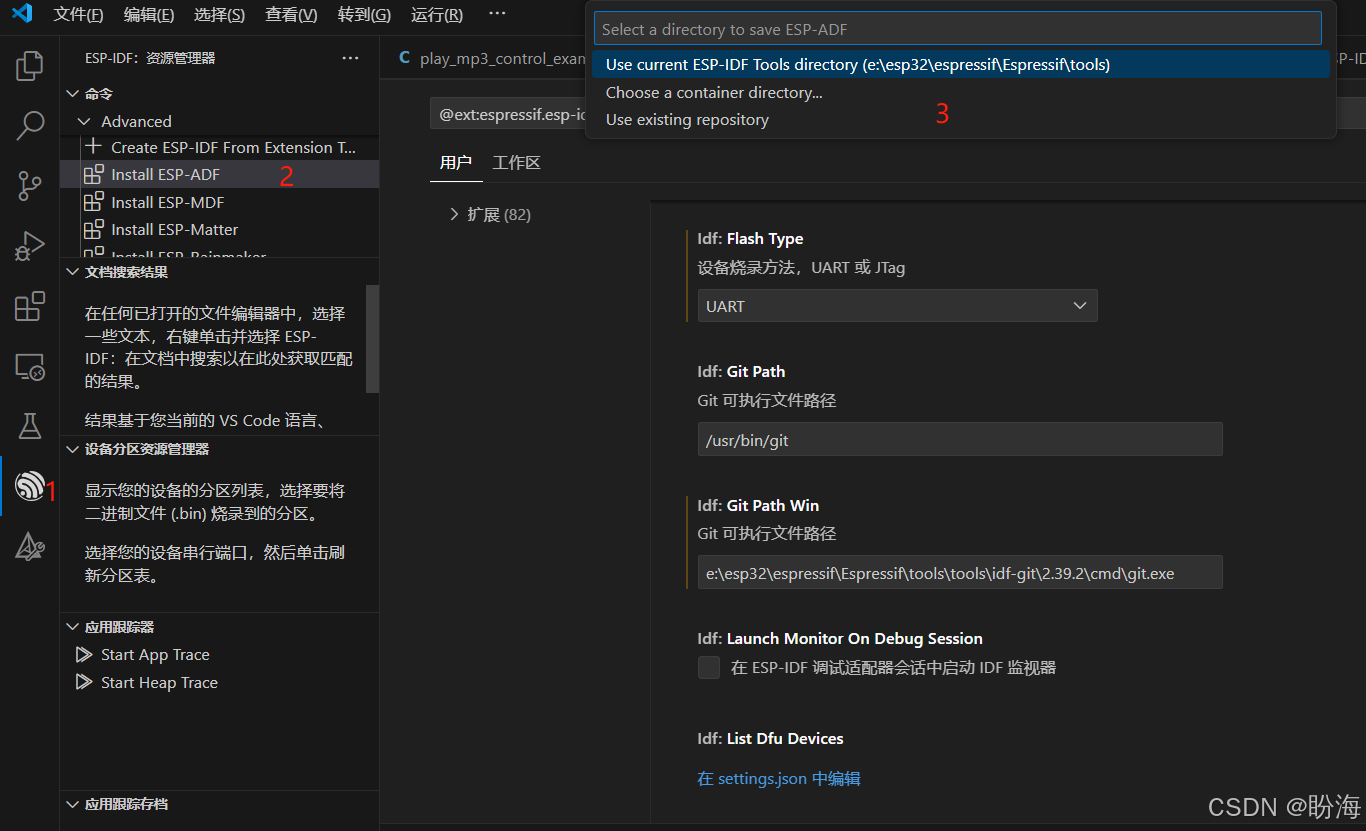The height and width of the screenshot is (831, 1366).
Task: Open the 运行(R) menu
Action: 437,15
